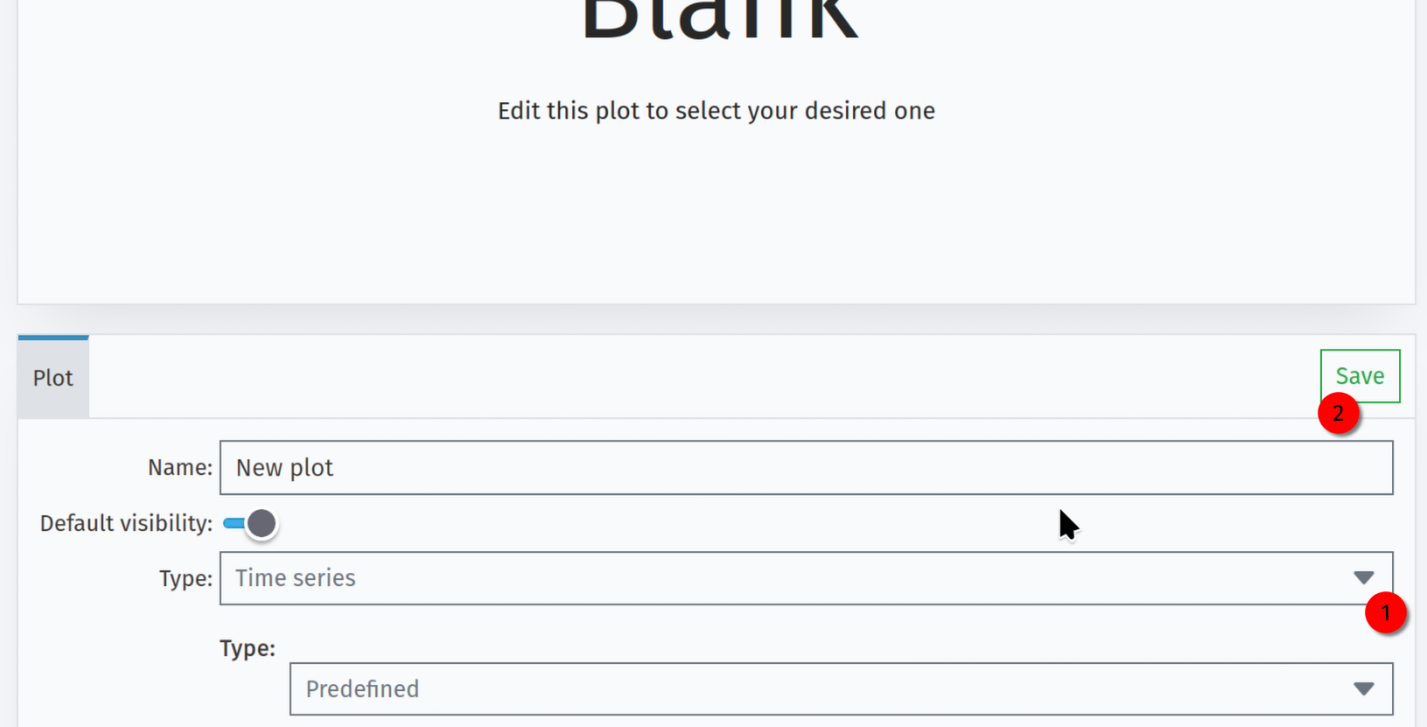Click the 'Edit this plot to select' message
Viewport: 1427px width, 727px height.
(716, 110)
